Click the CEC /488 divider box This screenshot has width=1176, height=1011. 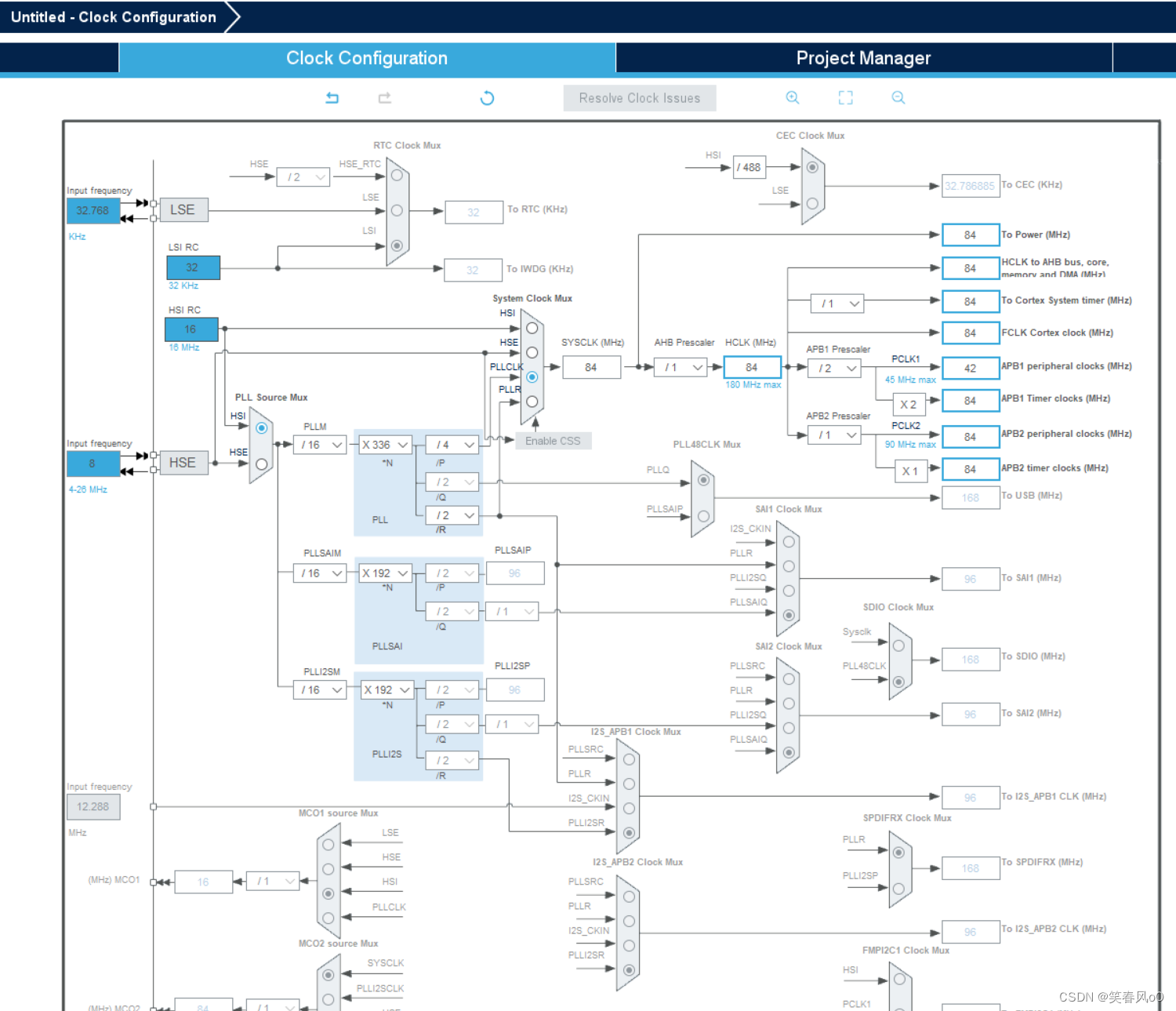pos(750,167)
